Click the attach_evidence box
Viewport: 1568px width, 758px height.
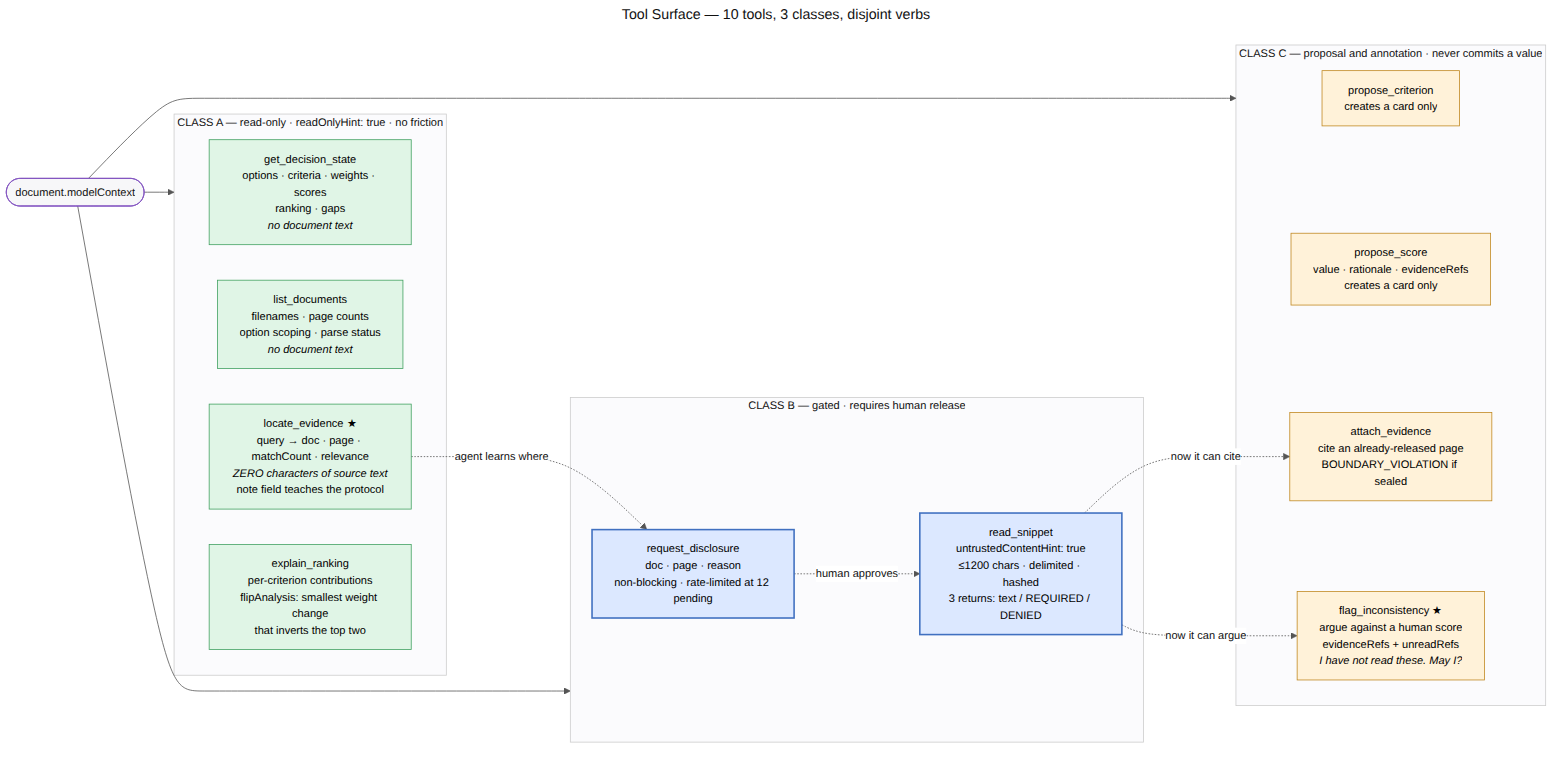click(x=1390, y=456)
